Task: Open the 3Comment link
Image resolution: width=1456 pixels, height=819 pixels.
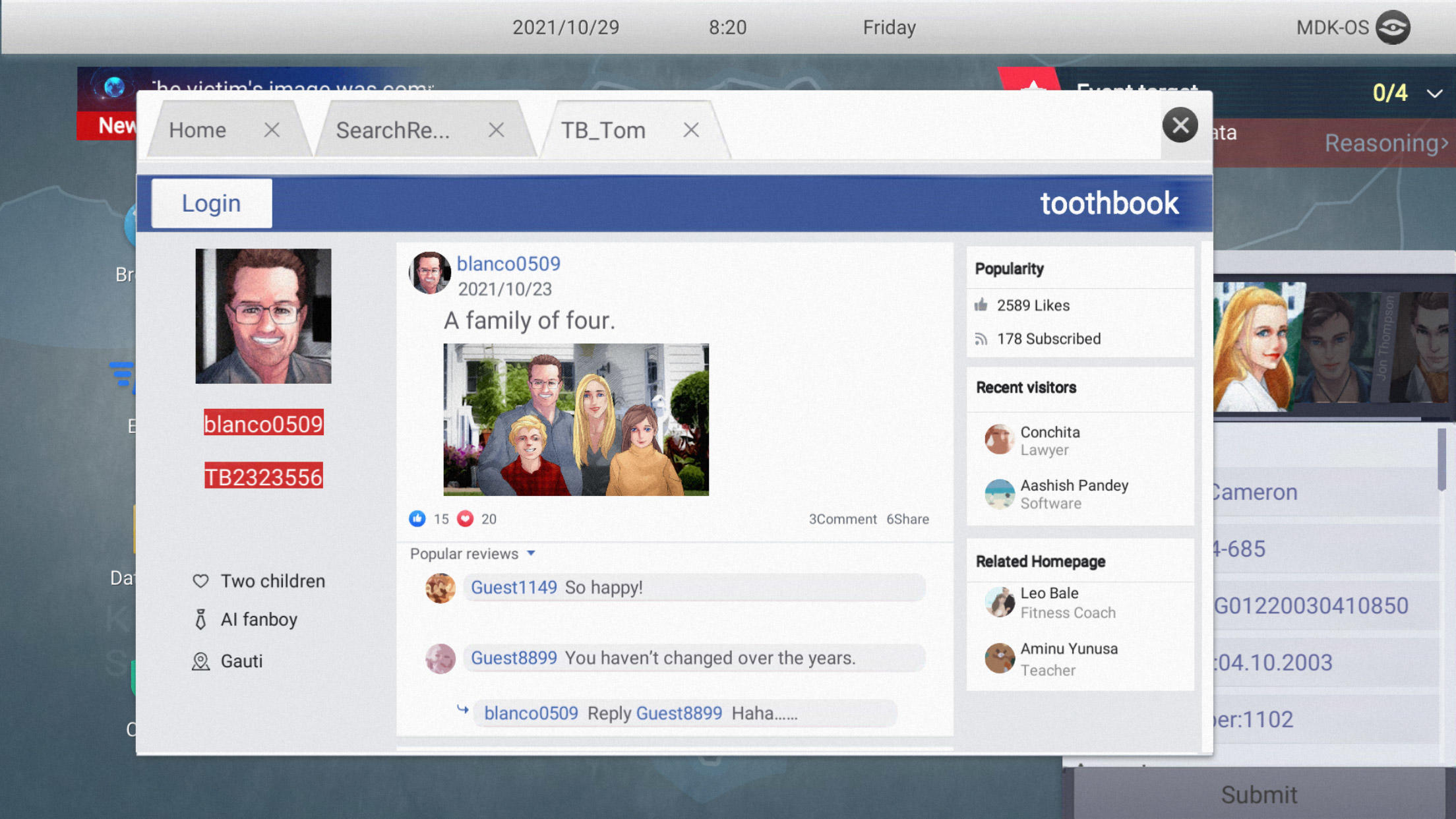Action: [x=843, y=519]
